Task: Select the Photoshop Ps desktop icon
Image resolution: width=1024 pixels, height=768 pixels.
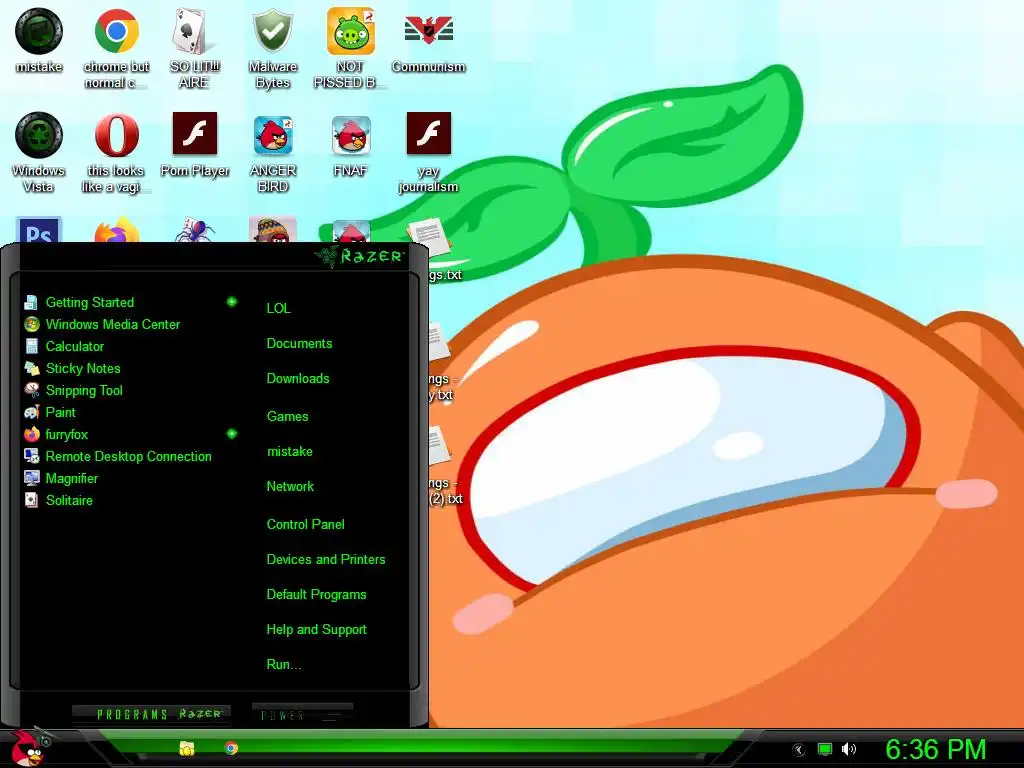Action: pos(39,230)
